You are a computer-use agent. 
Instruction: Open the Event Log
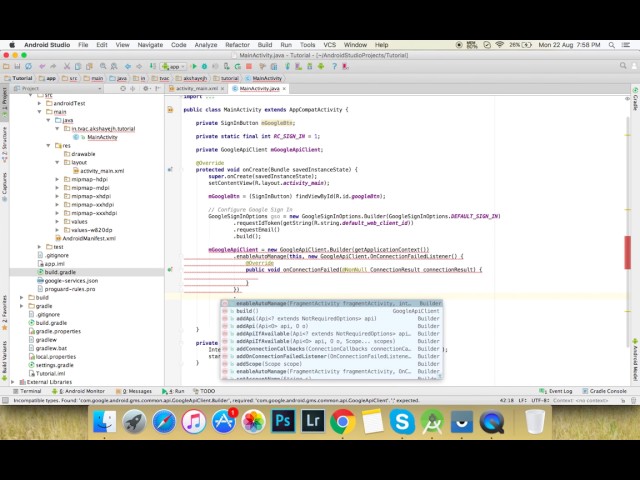[x=556, y=391]
